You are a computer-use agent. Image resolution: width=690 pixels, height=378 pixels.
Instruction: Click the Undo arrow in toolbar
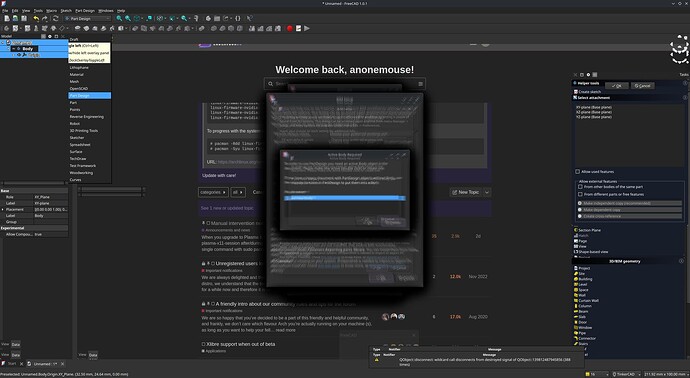click(36, 18)
